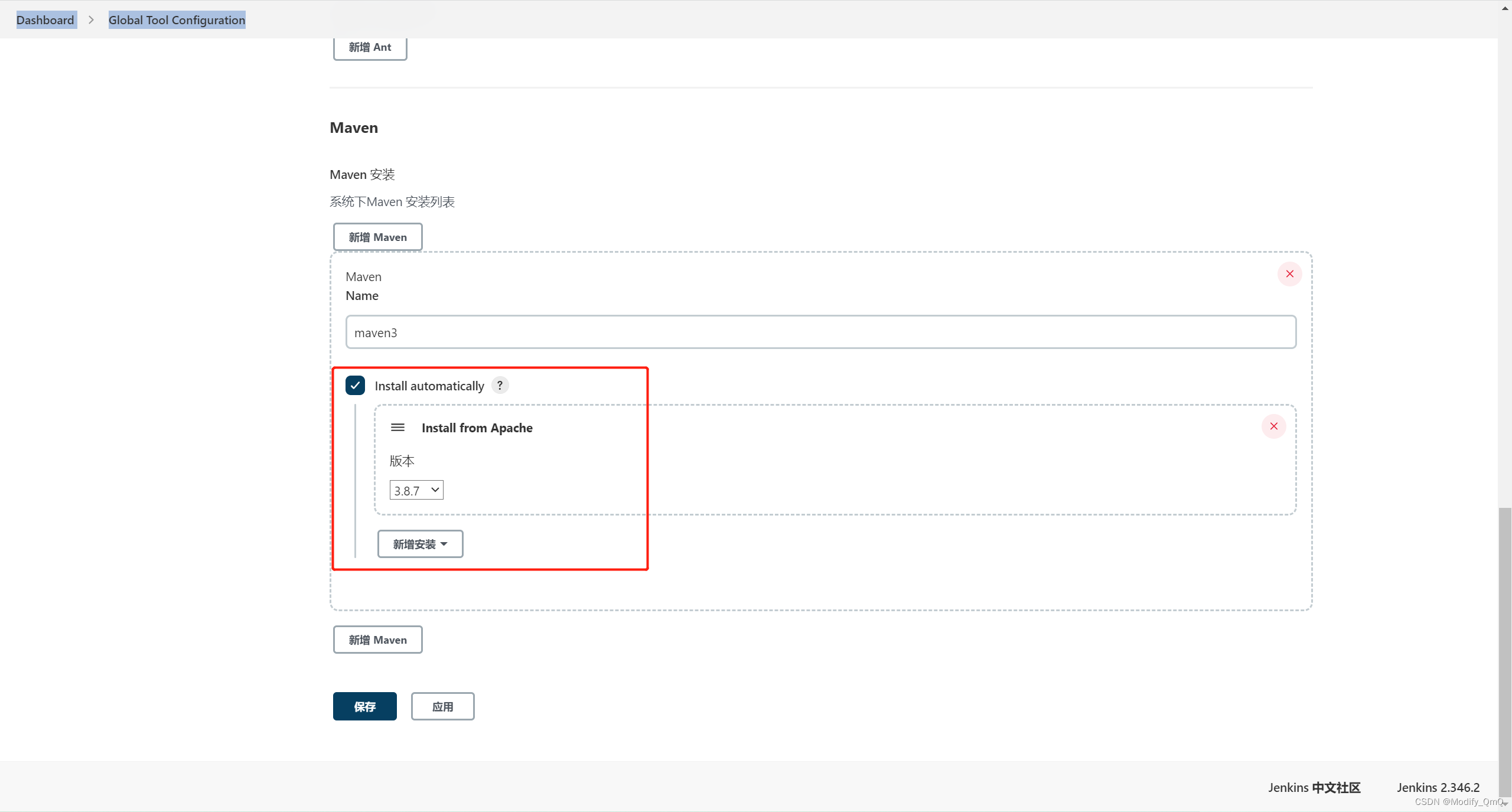Open the Maven version 3.8.7 dropdown
Image resolution: width=1512 pixels, height=812 pixels.
pos(416,490)
